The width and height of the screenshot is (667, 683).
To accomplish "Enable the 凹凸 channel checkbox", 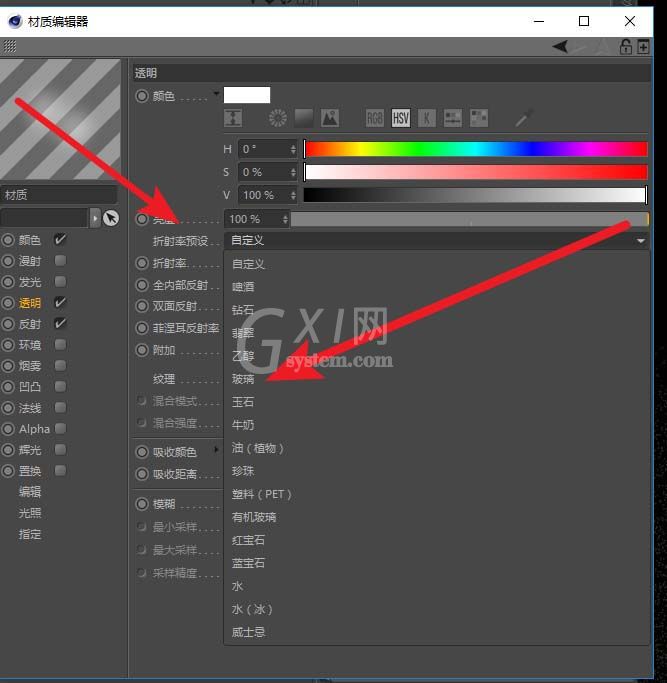I will 60,386.
